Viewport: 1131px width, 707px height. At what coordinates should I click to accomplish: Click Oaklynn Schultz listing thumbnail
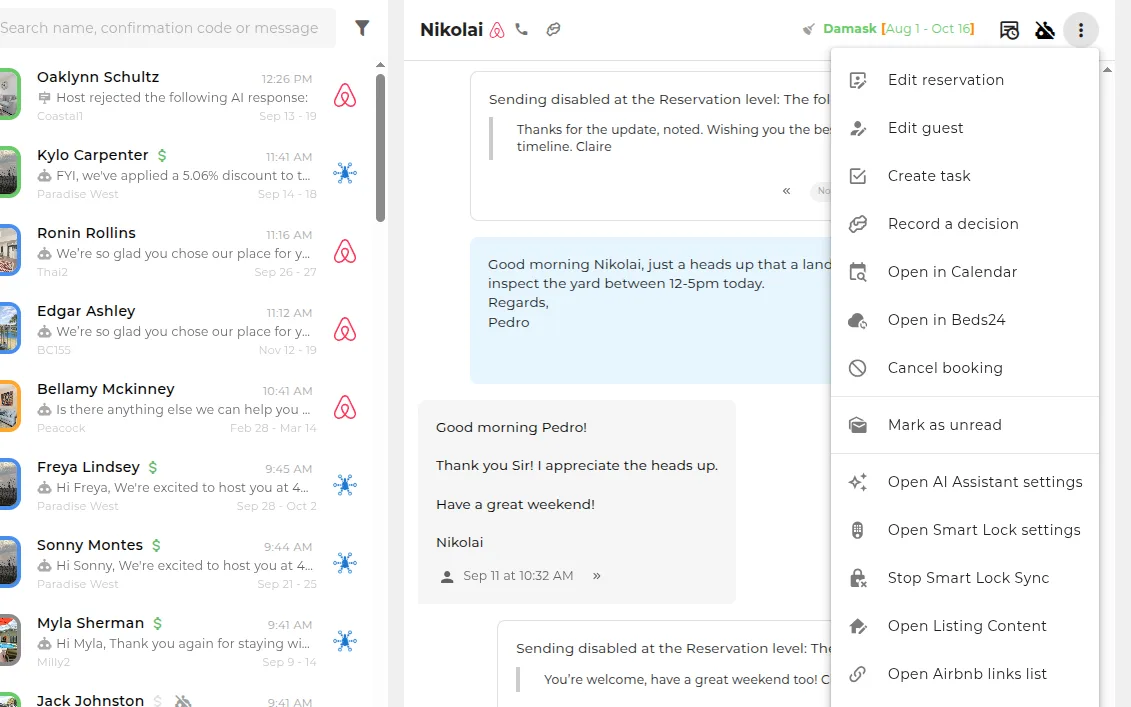click(9, 94)
